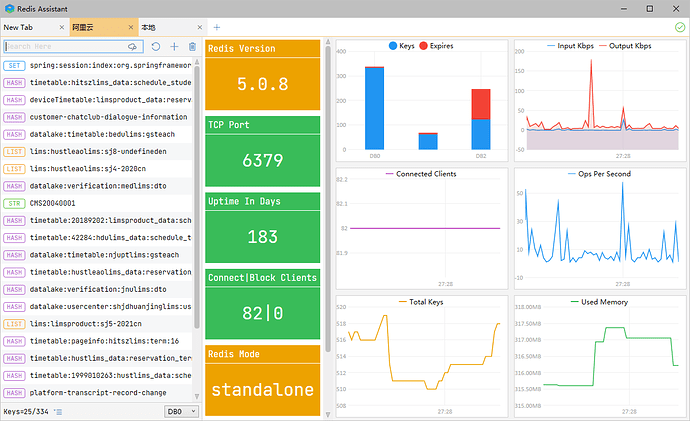Open a new connection tab with plus

(217, 27)
